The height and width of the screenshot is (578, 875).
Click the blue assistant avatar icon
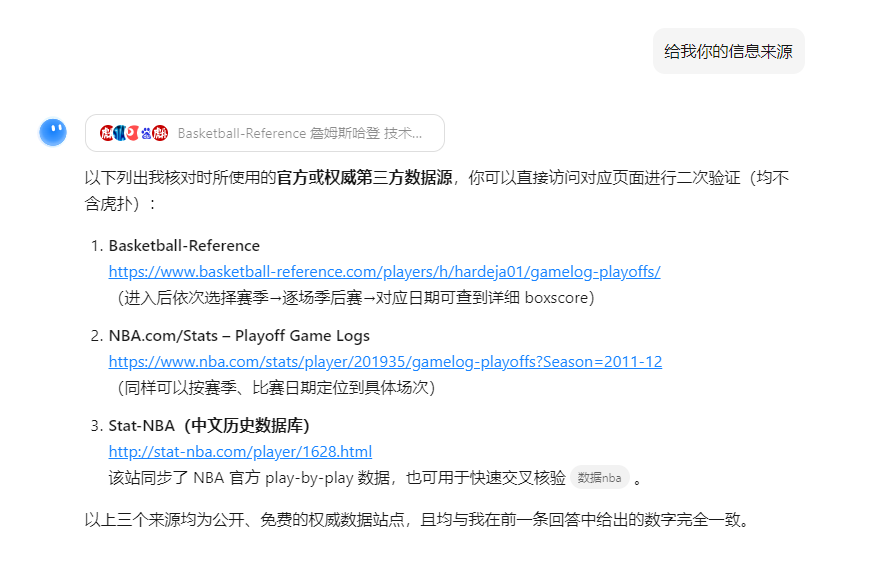[53, 133]
